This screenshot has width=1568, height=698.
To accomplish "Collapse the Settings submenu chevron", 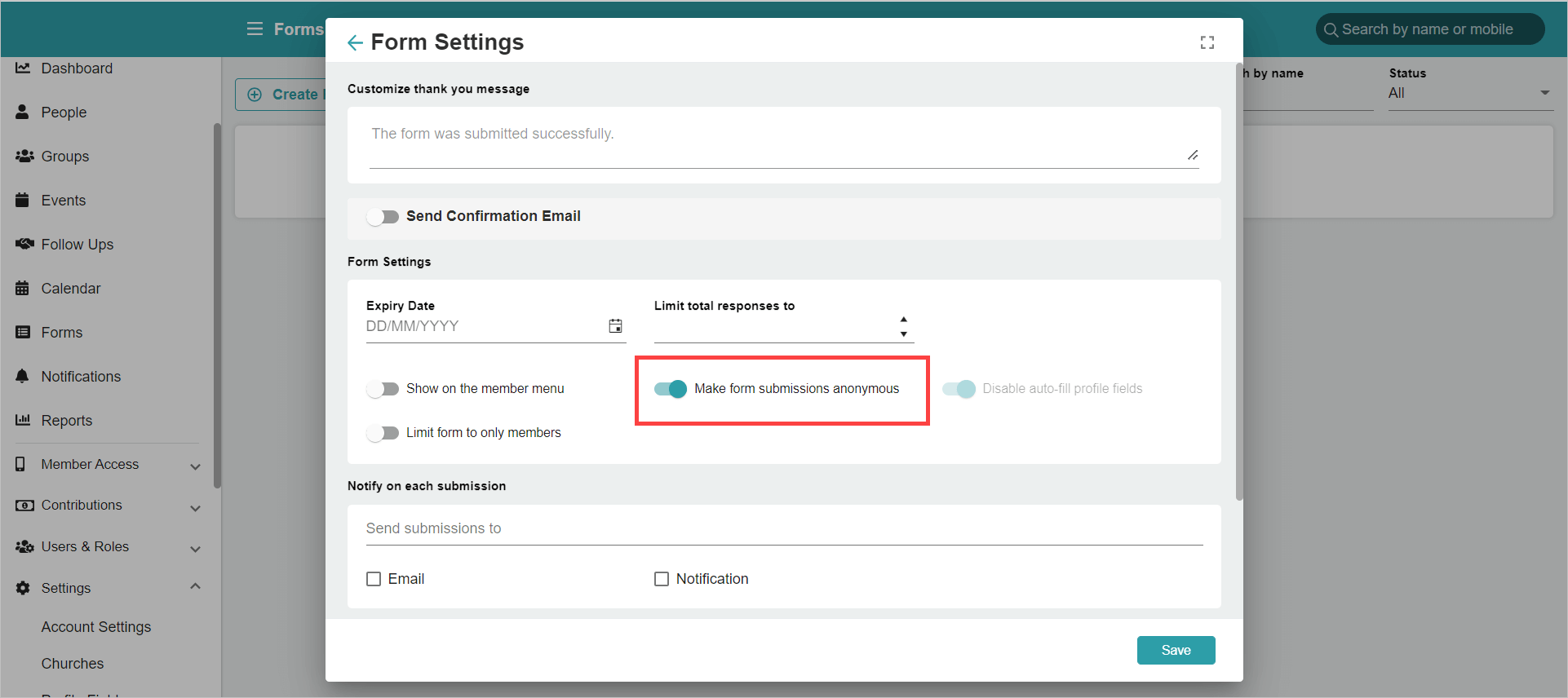I will click(195, 586).
